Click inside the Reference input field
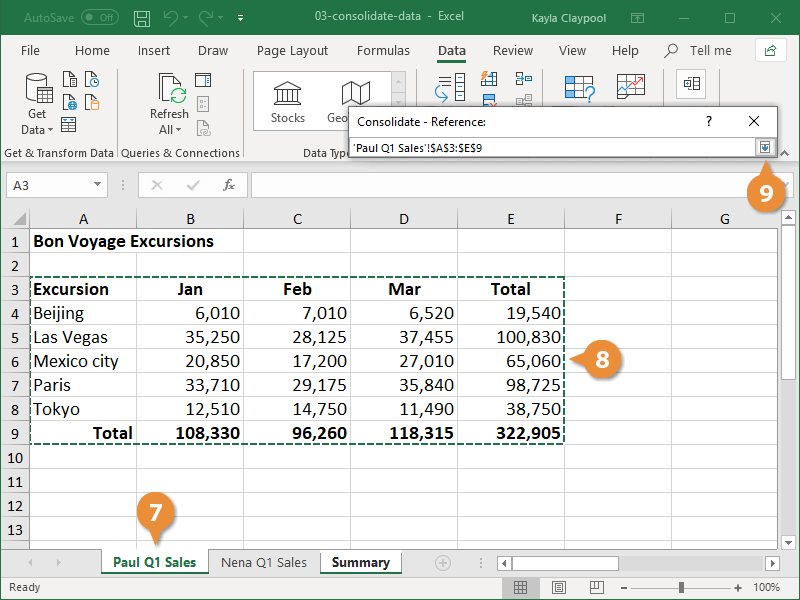 pos(550,147)
